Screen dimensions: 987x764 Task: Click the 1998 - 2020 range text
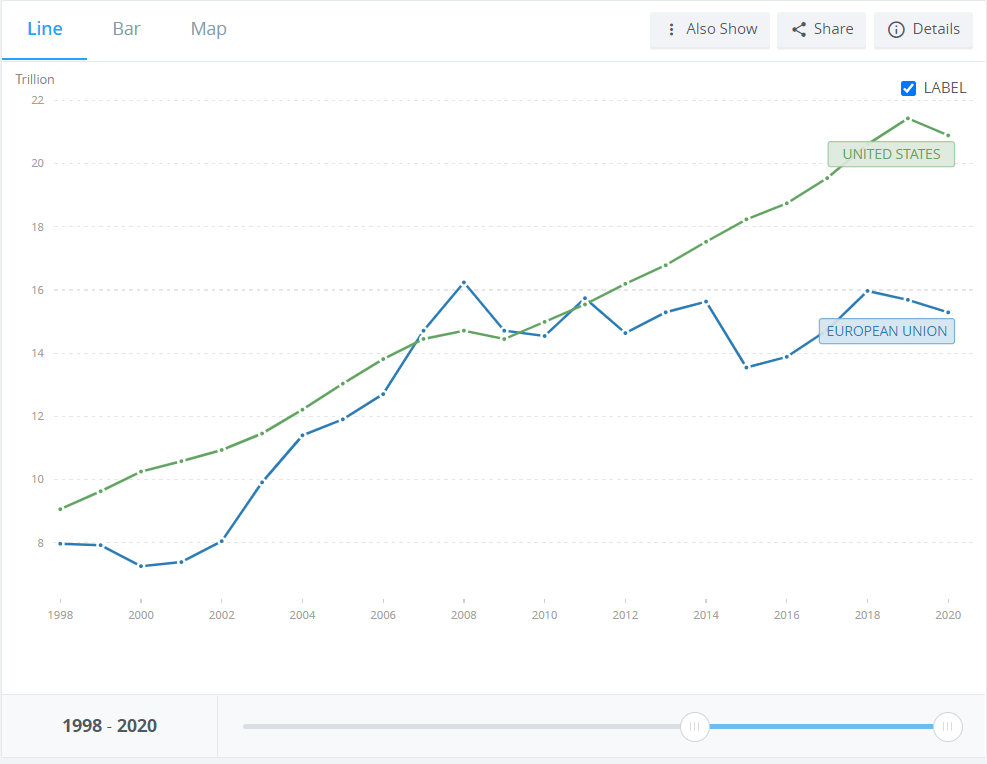point(110,726)
